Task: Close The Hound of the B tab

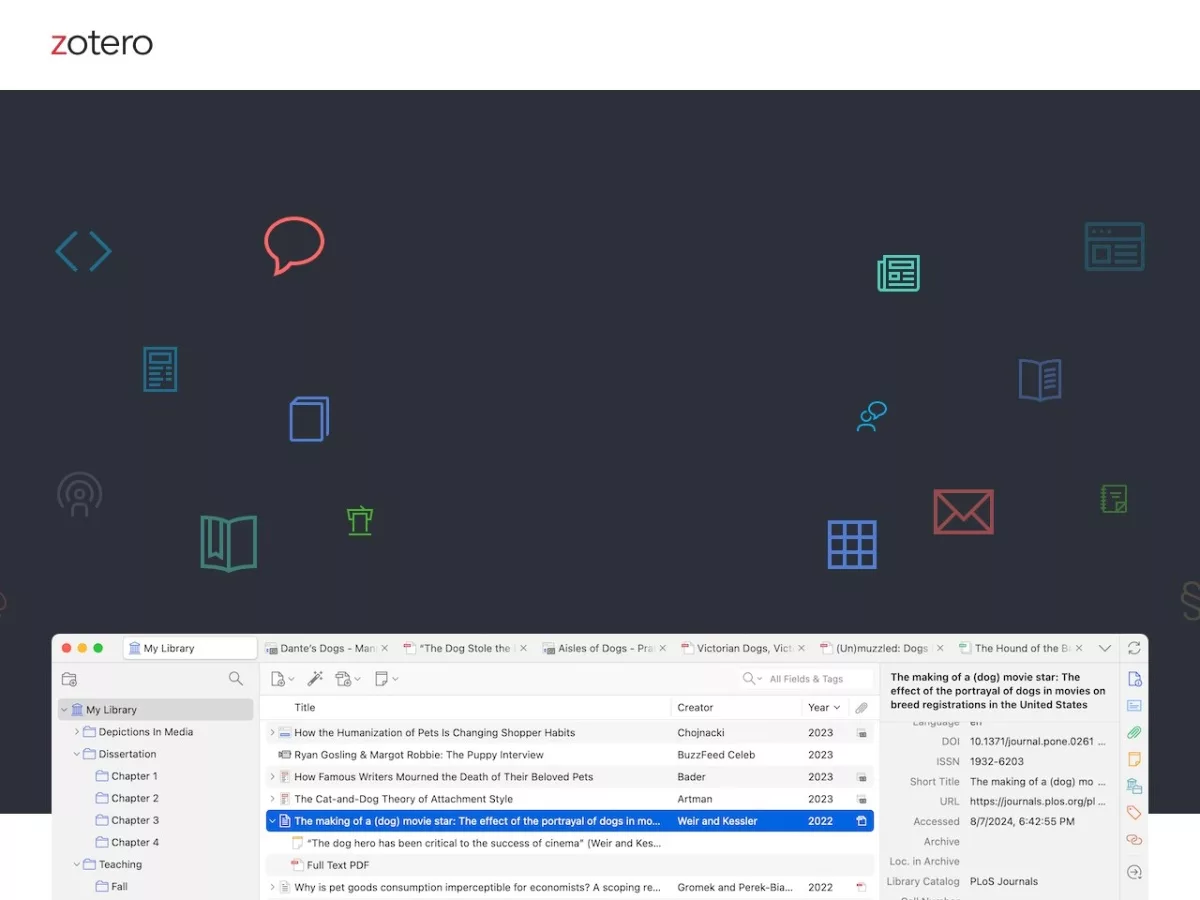Action: (1079, 648)
